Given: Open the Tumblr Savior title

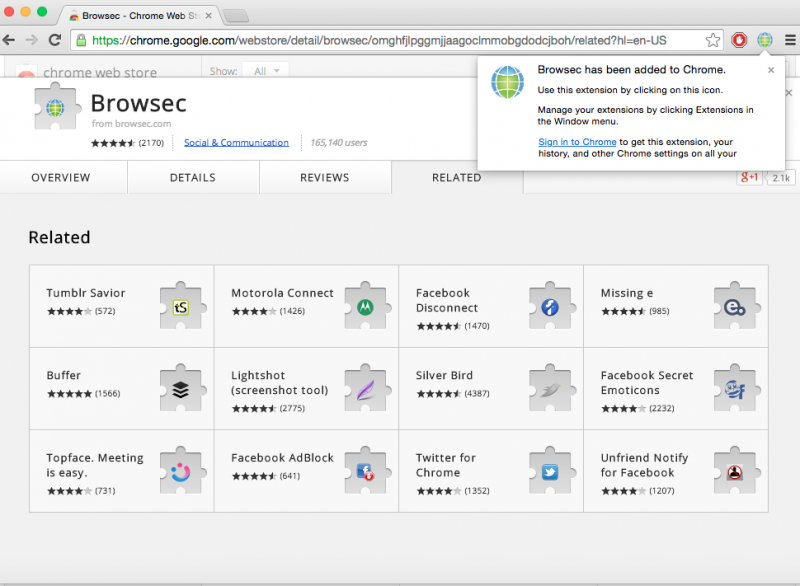Looking at the screenshot, I should pyautogui.click(x=86, y=293).
